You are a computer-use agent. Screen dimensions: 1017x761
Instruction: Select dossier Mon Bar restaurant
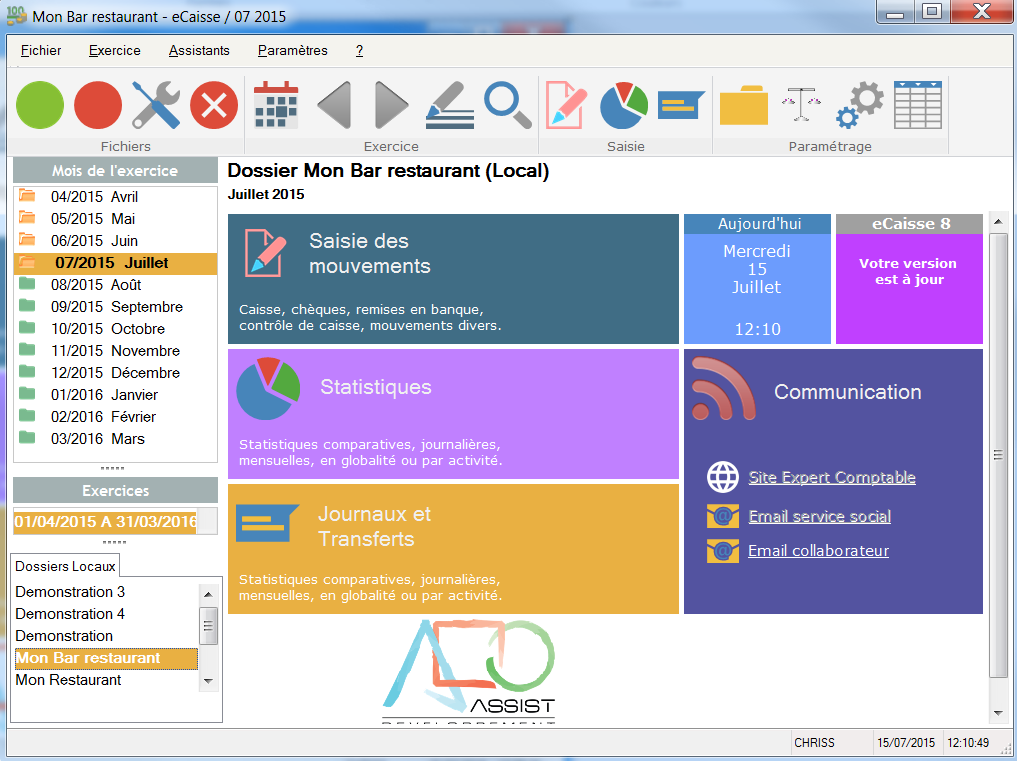pos(106,658)
